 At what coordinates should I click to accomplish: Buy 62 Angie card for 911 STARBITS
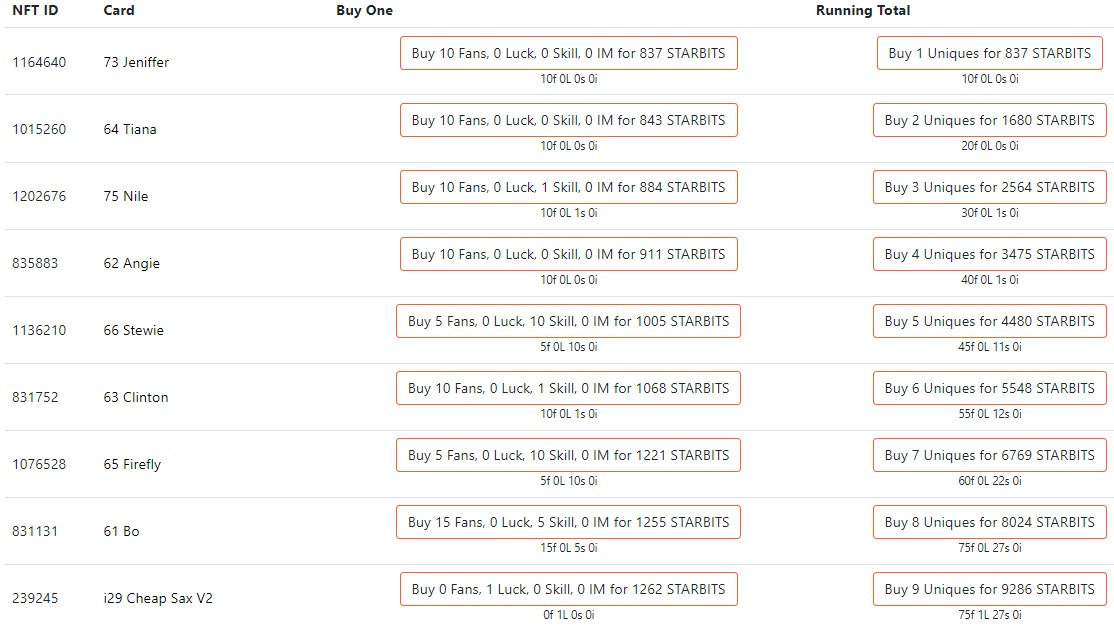click(568, 254)
